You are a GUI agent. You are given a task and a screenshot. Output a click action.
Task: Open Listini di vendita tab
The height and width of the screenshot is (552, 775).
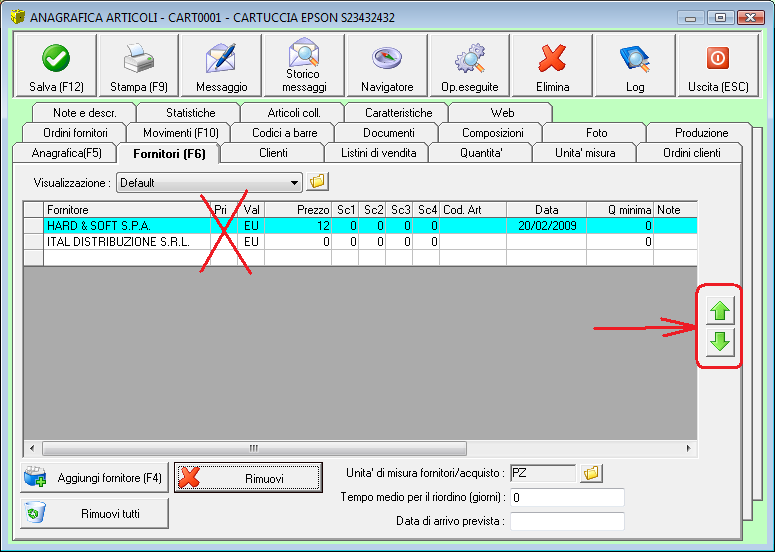(378, 153)
